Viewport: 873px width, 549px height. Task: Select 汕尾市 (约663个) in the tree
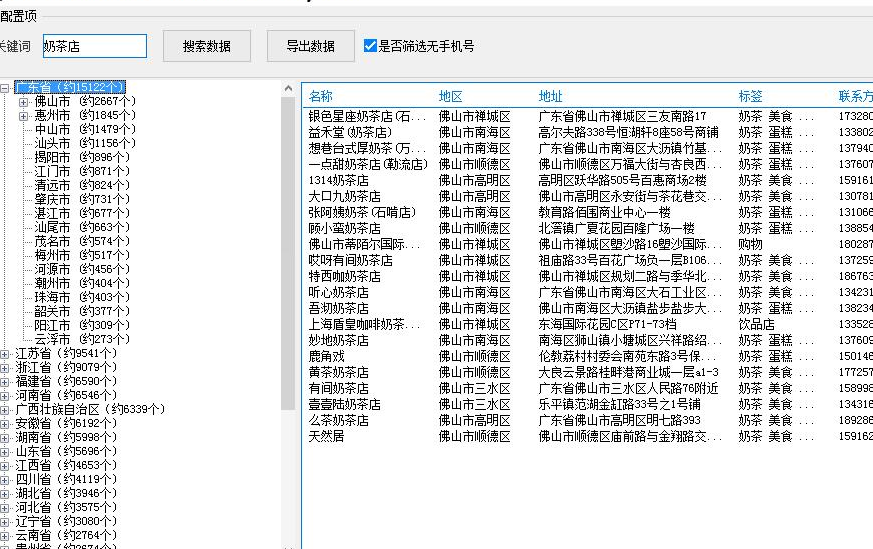click(x=82, y=227)
